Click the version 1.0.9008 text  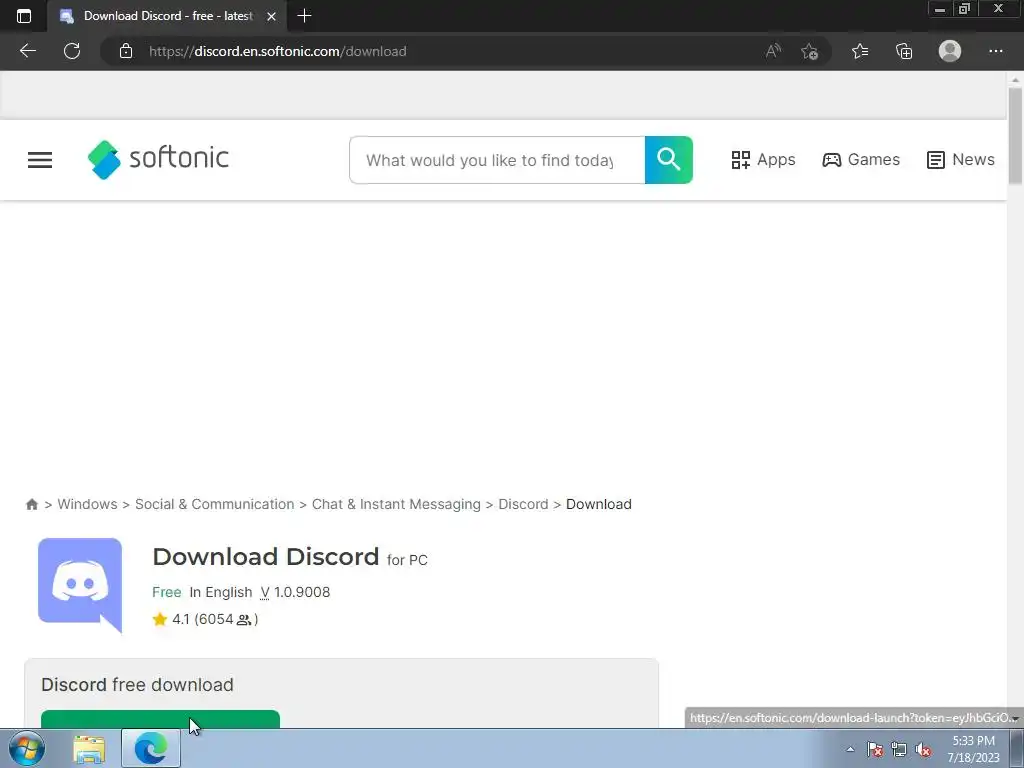tap(295, 592)
